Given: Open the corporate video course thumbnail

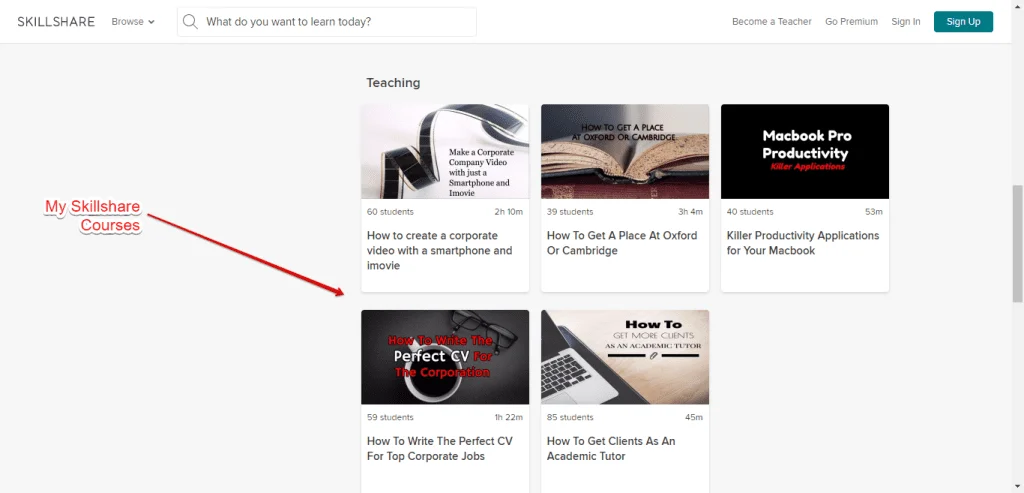Looking at the screenshot, I should [x=445, y=151].
